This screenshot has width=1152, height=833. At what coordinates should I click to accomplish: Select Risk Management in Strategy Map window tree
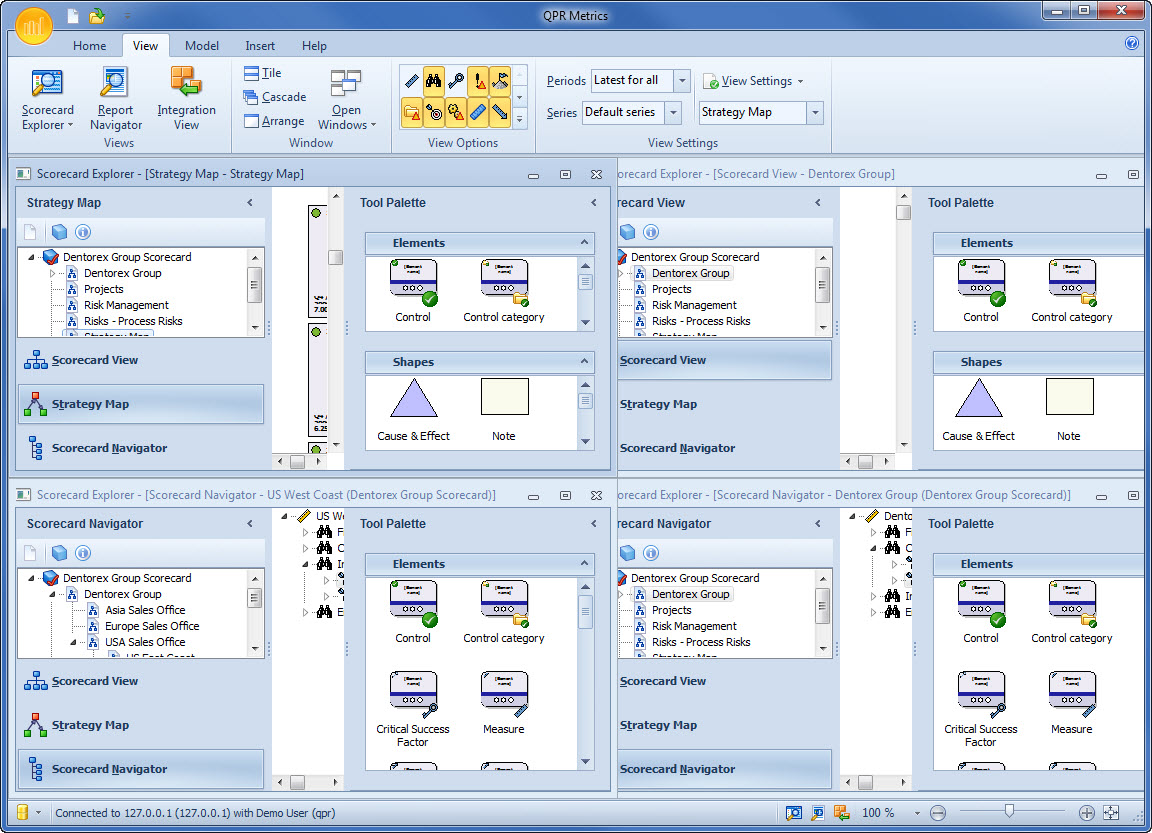coord(126,305)
